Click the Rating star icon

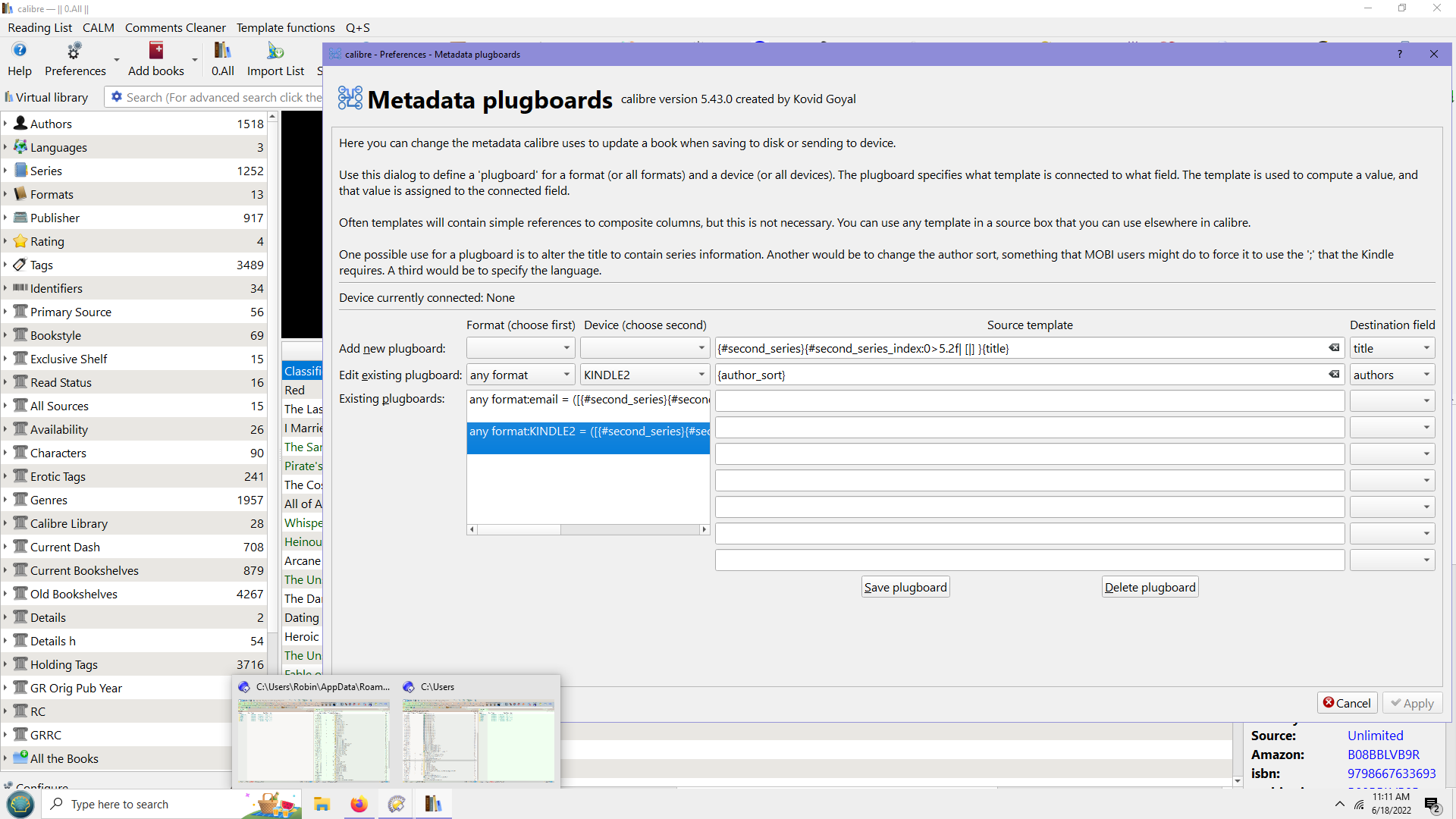coord(20,240)
